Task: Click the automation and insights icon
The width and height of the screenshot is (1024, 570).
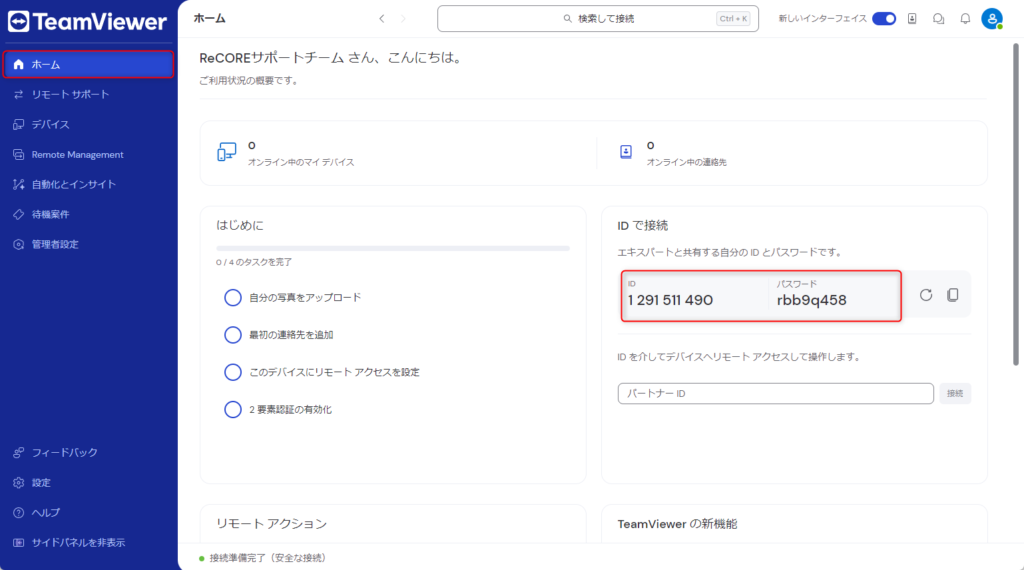Action: 18,184
